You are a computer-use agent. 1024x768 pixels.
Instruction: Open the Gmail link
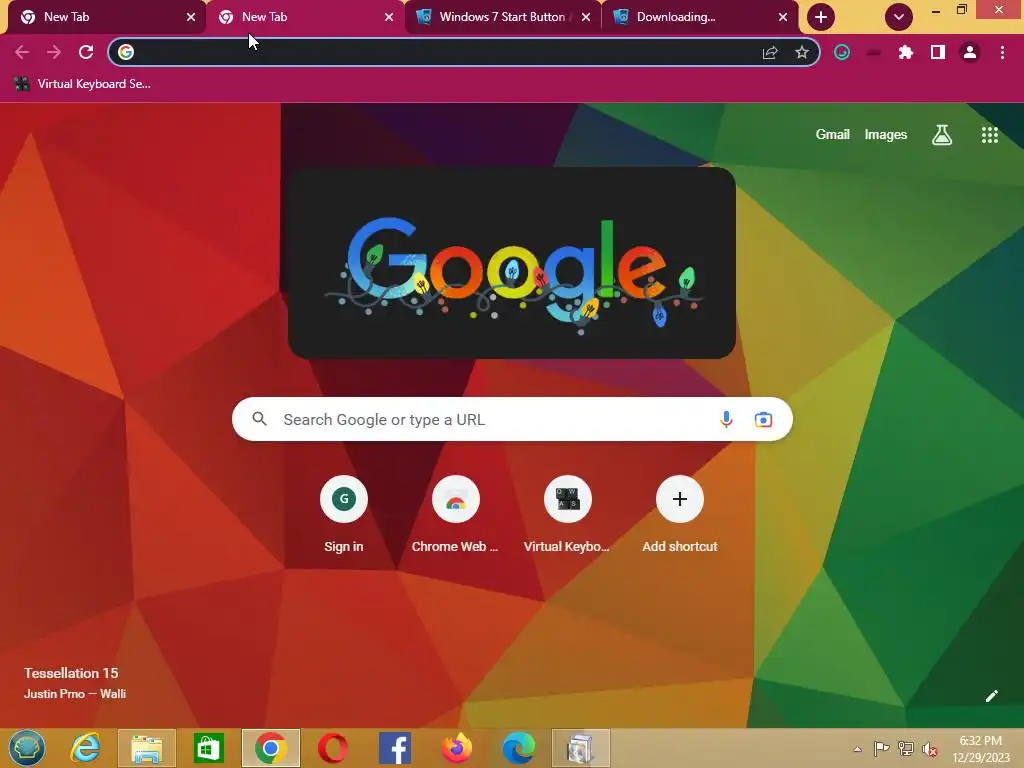tap(832, 135)
